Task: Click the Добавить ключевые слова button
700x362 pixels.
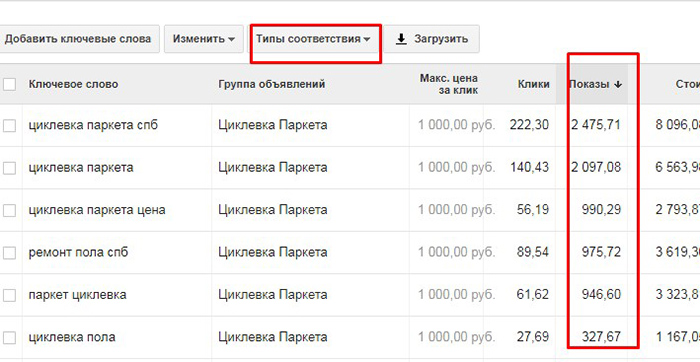Action: coord(79,39)
